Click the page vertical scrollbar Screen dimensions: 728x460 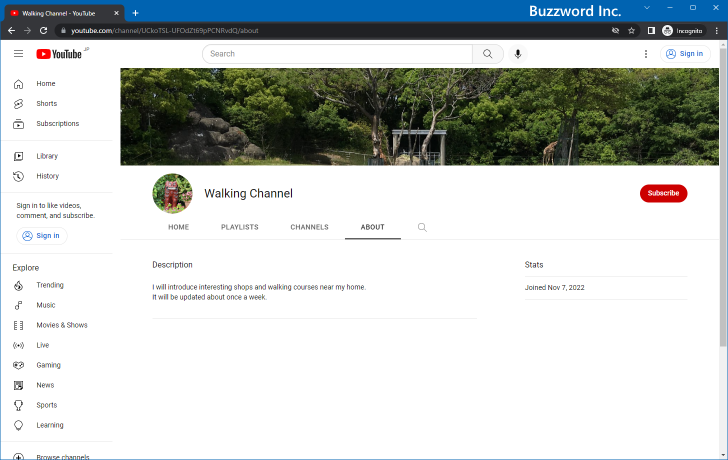click(723, 197)
